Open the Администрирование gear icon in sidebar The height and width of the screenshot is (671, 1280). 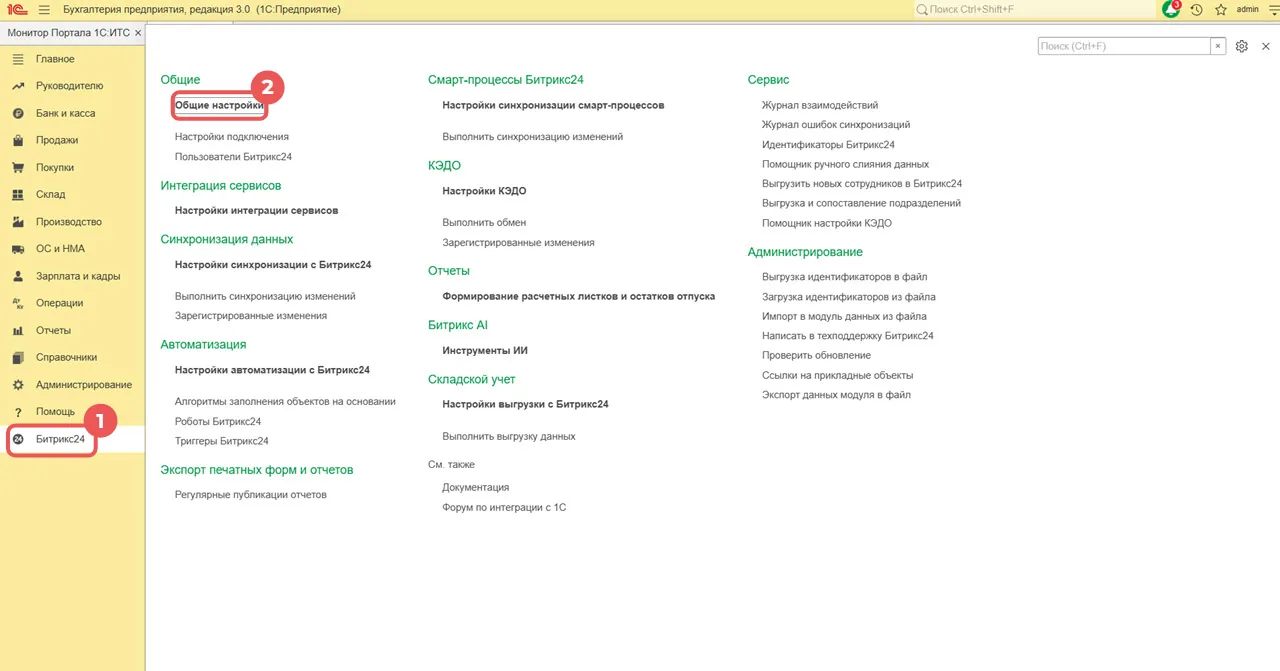coord(18,384)
